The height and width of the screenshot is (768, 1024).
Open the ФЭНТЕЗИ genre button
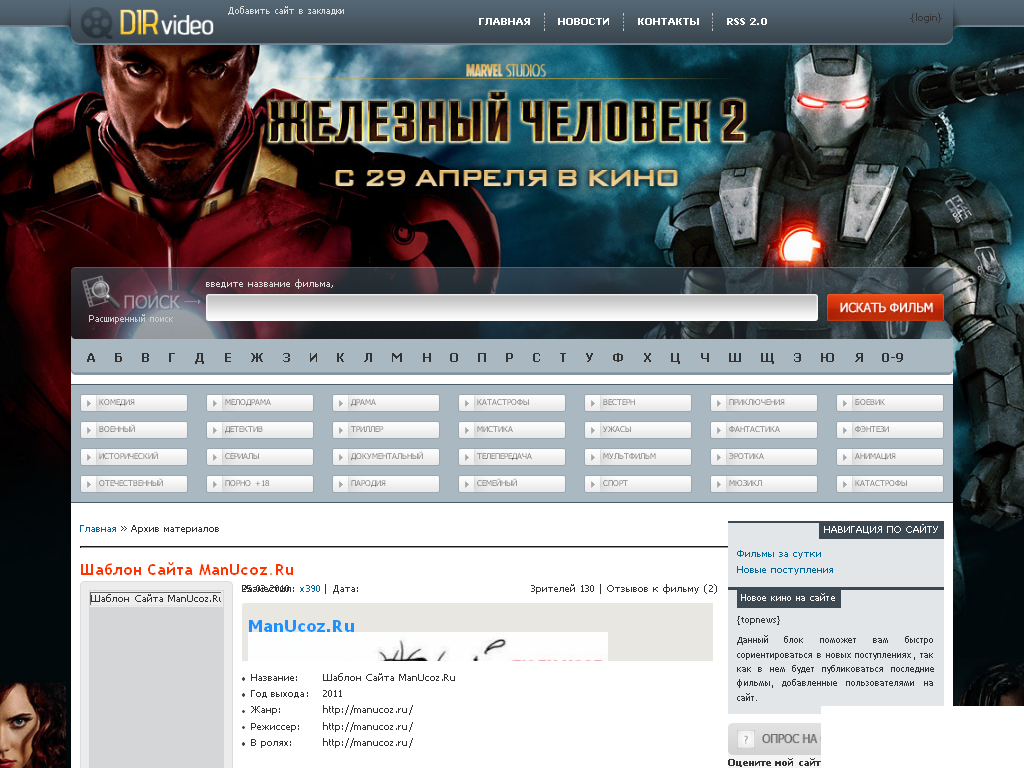(890, 430)
